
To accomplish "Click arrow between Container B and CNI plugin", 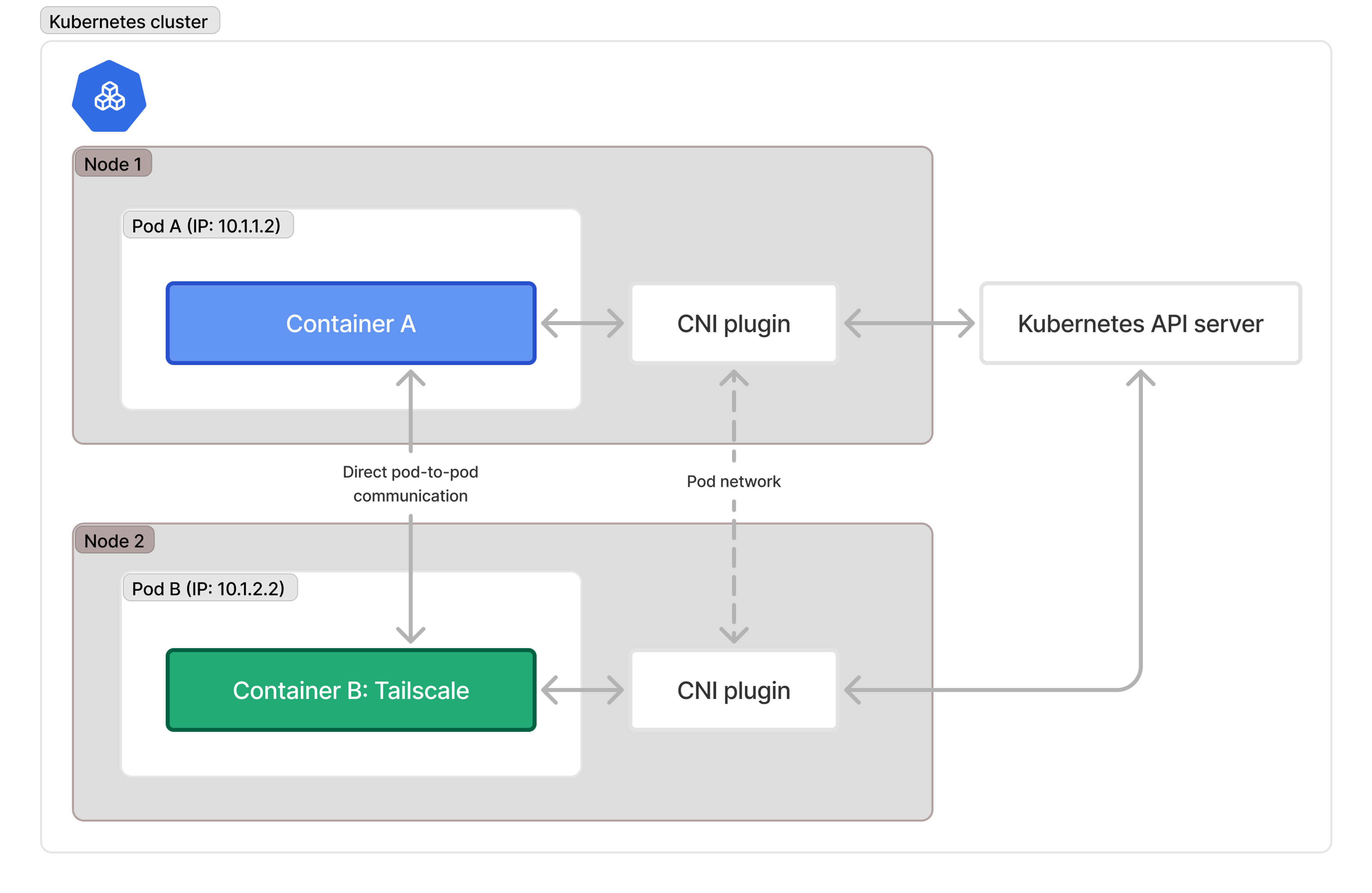I will coord(582,690).
